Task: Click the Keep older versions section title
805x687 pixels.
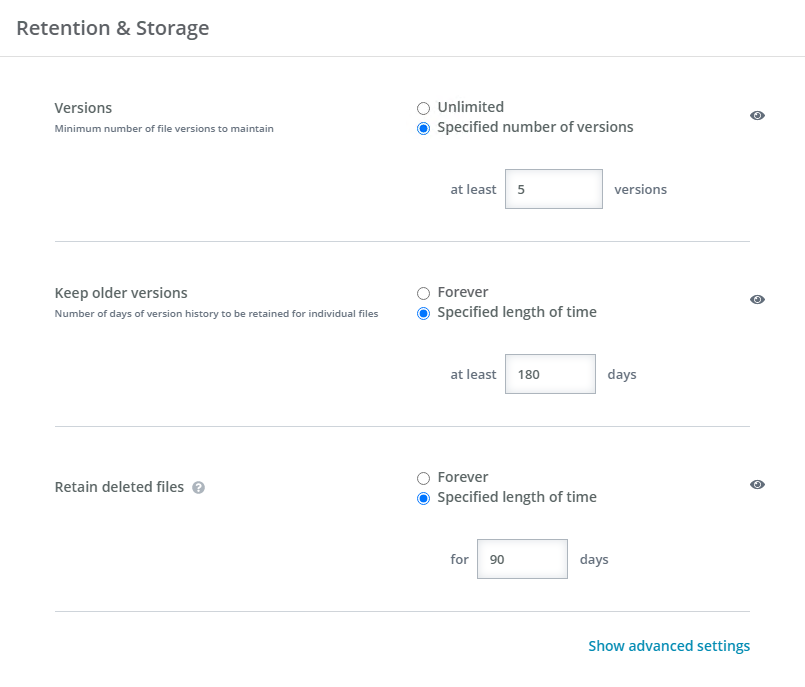Action: [121, 293]
